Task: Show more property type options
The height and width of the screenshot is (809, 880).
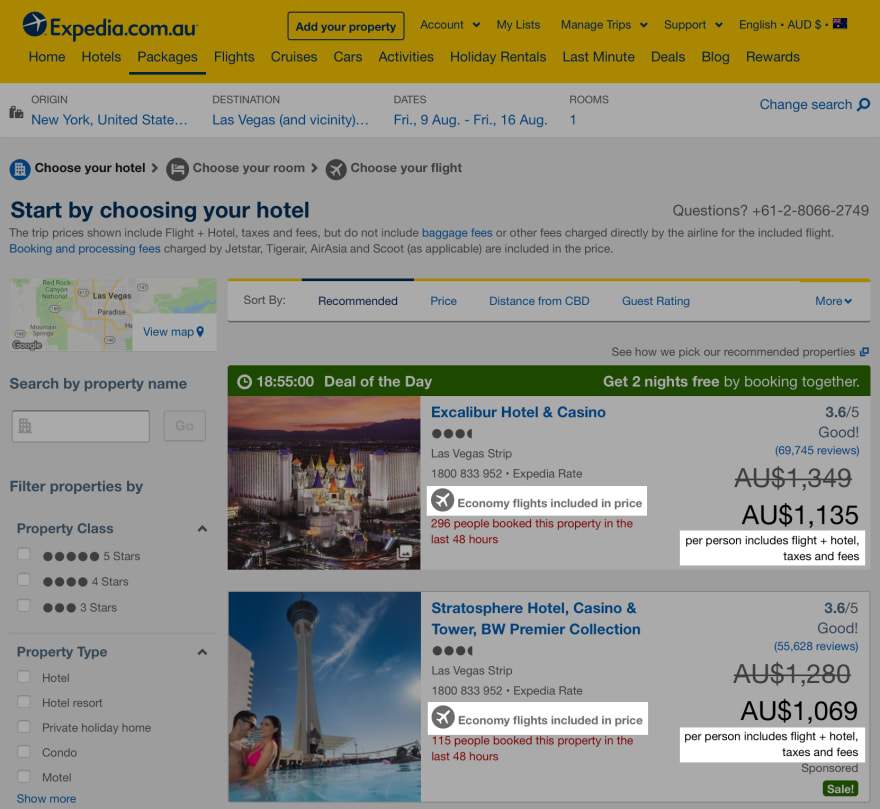Action: 46,799
